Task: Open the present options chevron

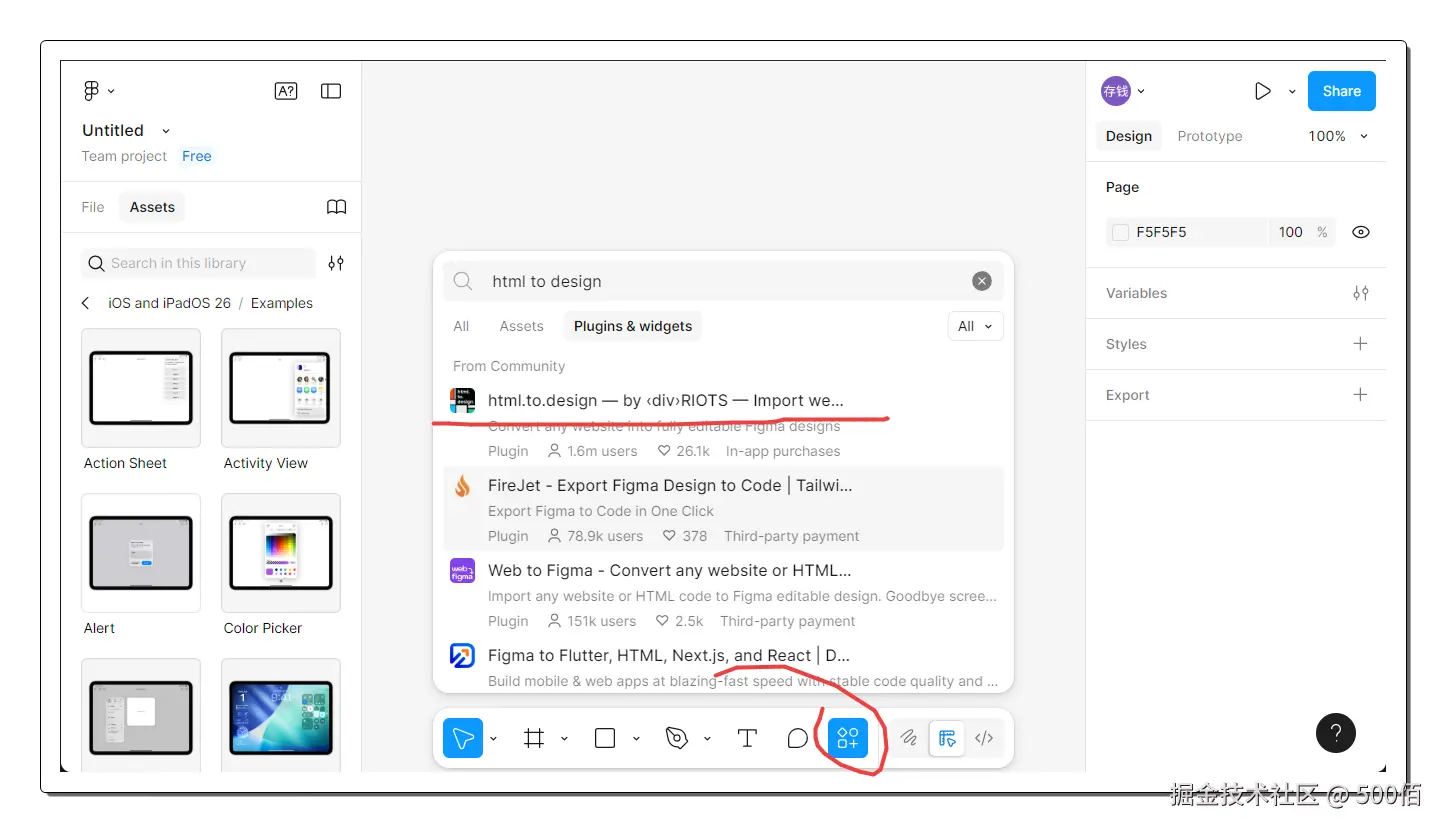Action: click(1292, 91)
